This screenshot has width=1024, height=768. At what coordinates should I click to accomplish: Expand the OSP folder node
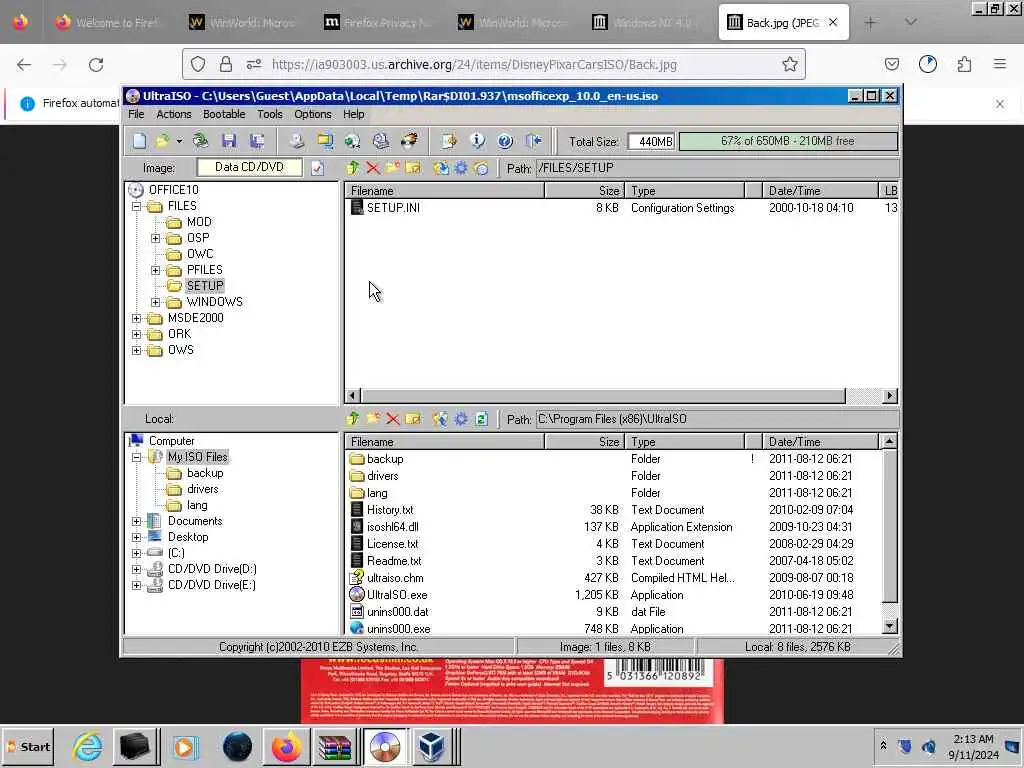tap(155, 238)
